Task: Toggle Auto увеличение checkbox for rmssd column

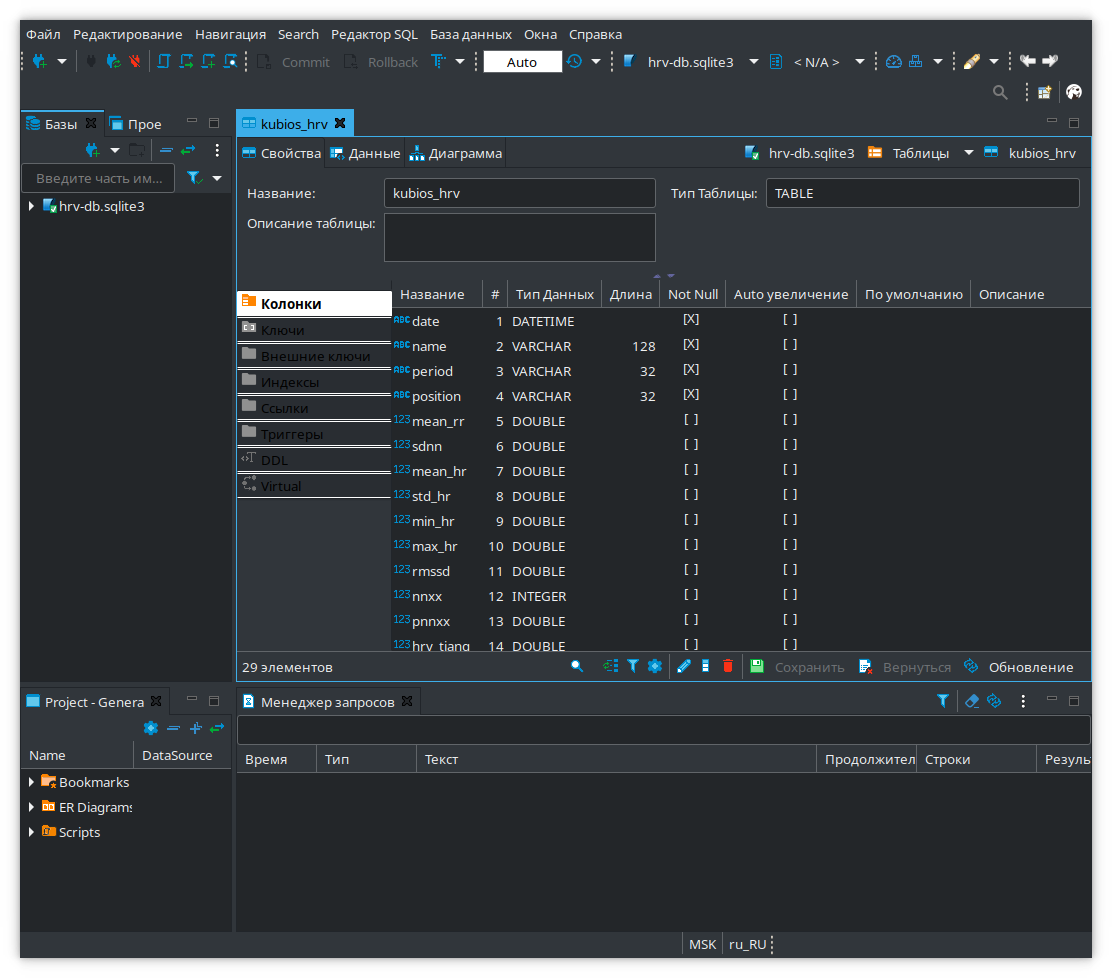Action: [x=790, y=569]
